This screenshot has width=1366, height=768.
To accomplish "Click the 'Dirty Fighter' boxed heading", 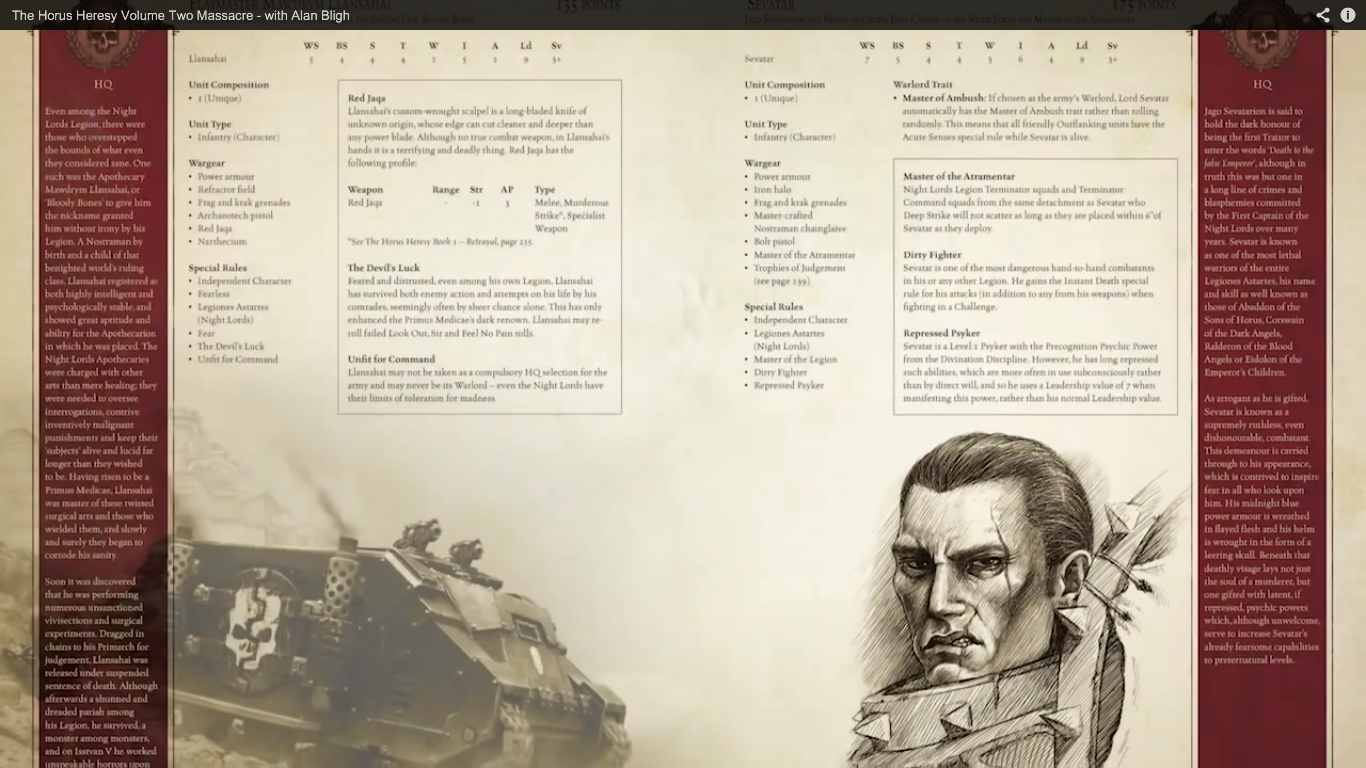I will tap(932, 255).
